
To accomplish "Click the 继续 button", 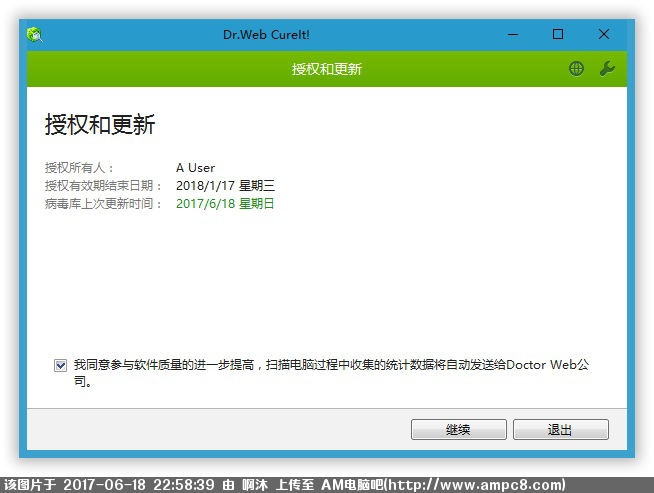I will point(458,429).
